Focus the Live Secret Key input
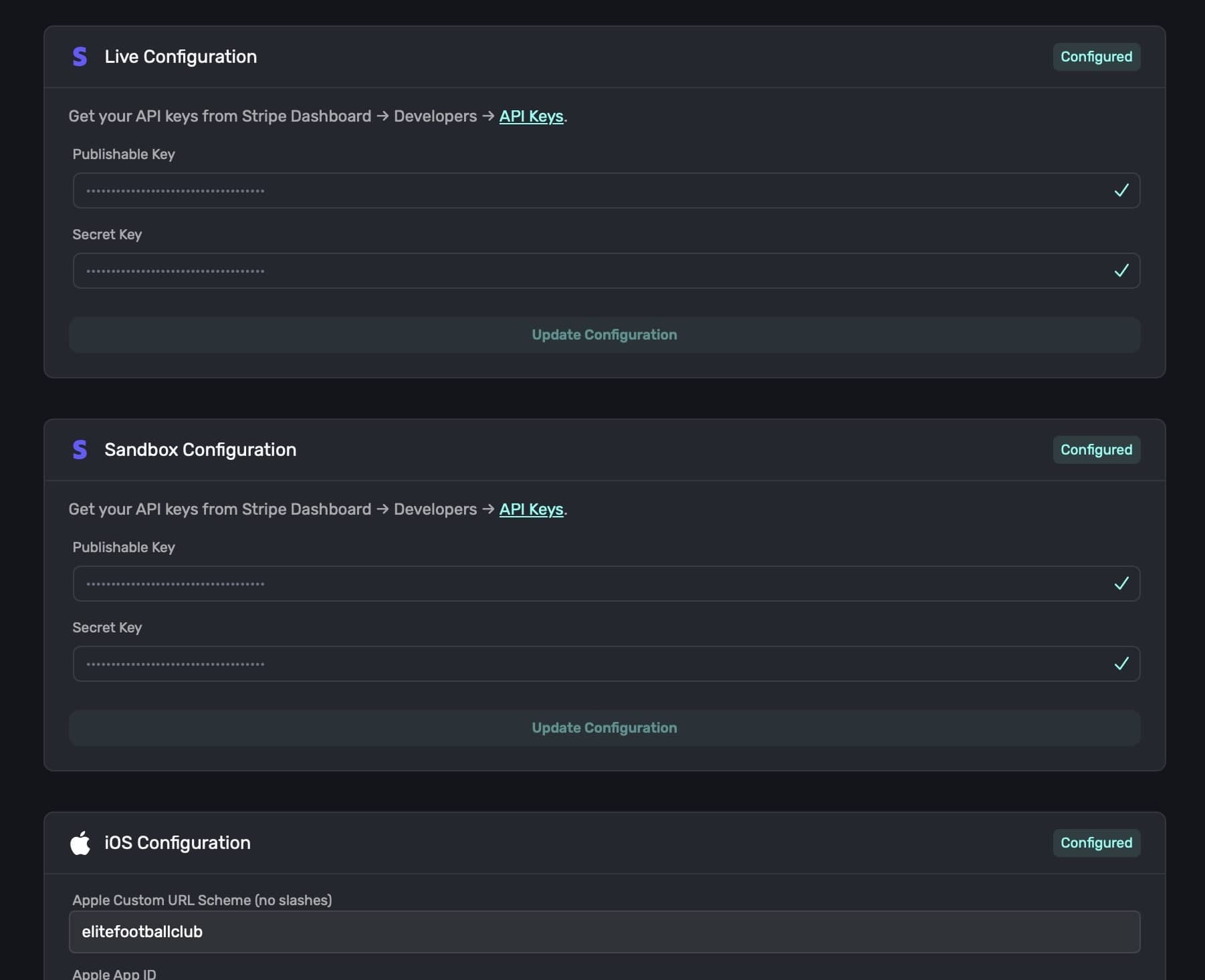Screen dimensions: 1205x980 pyautogui.click(x=588, y=271)
